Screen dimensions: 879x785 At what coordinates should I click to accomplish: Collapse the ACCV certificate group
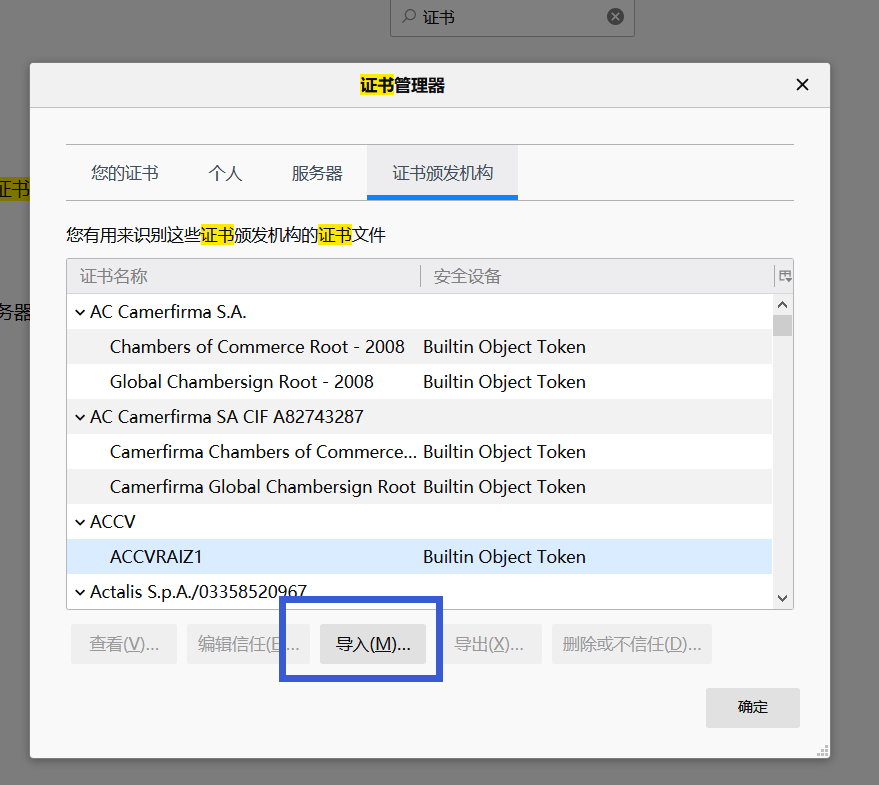[80, 521]
